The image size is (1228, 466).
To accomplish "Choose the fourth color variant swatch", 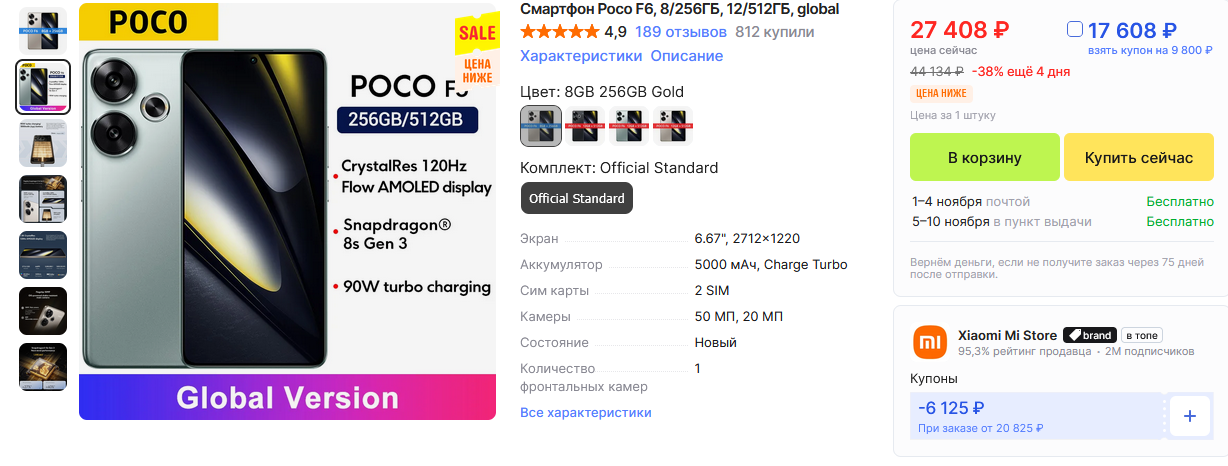I will (673, 126).
